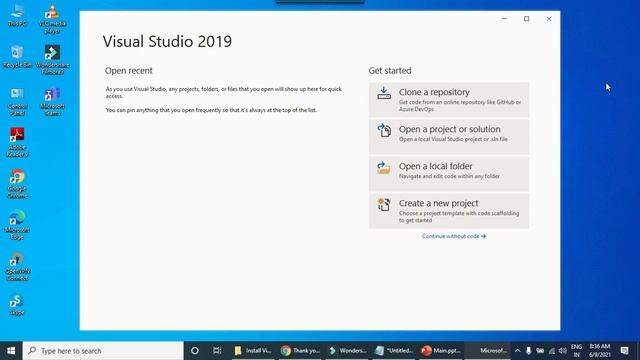Switch to the Chrome Thank yo... taskbar item

pyautogui.click(x=300, y=351)
